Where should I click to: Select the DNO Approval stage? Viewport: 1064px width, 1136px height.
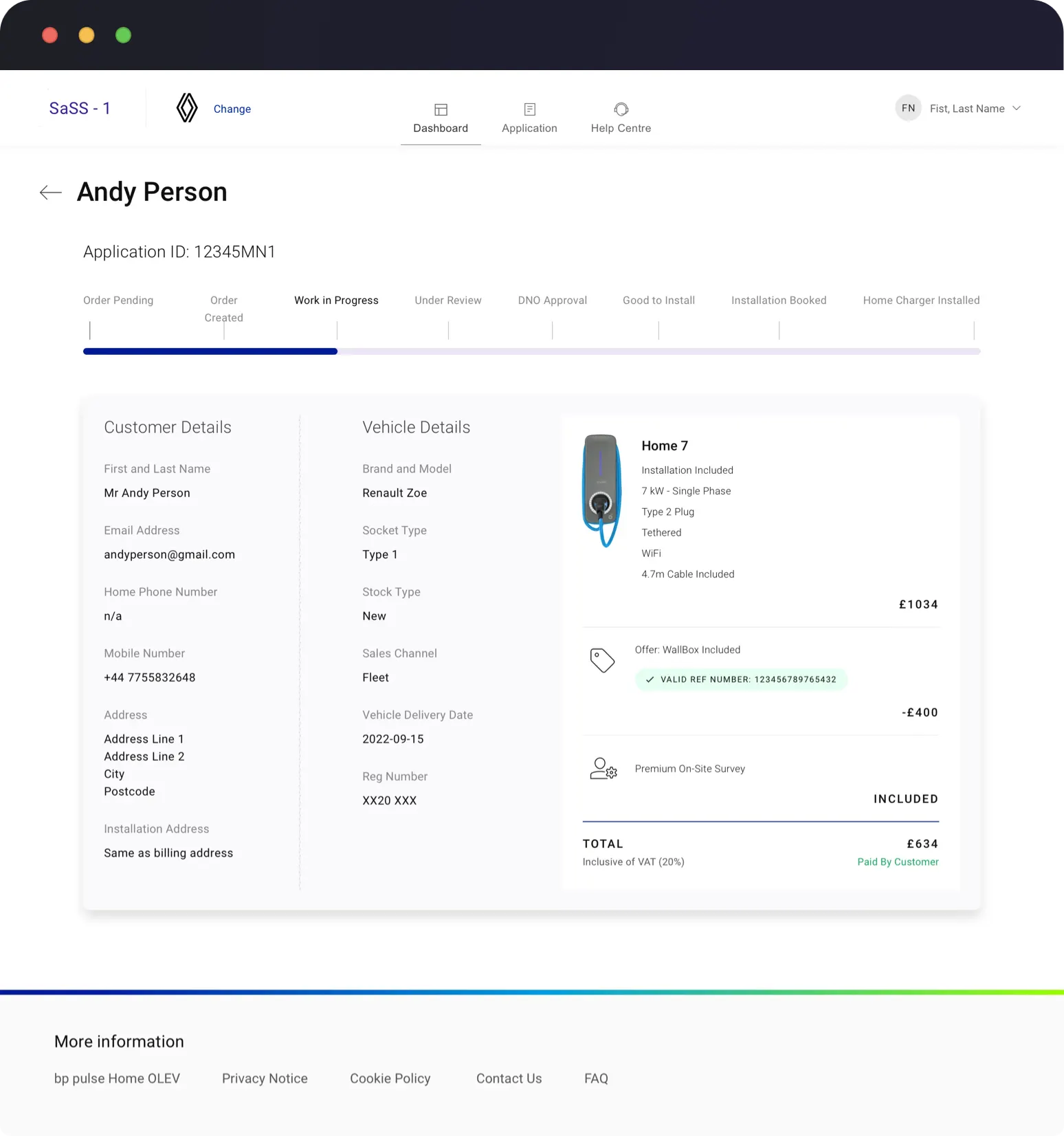[x=552, y=301]
